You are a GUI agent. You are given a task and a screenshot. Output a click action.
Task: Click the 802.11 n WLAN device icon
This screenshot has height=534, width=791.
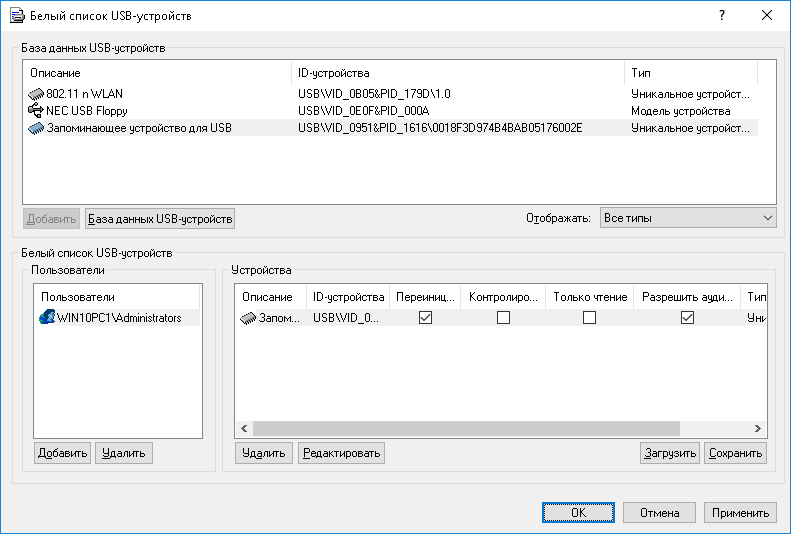click(37, 93)
